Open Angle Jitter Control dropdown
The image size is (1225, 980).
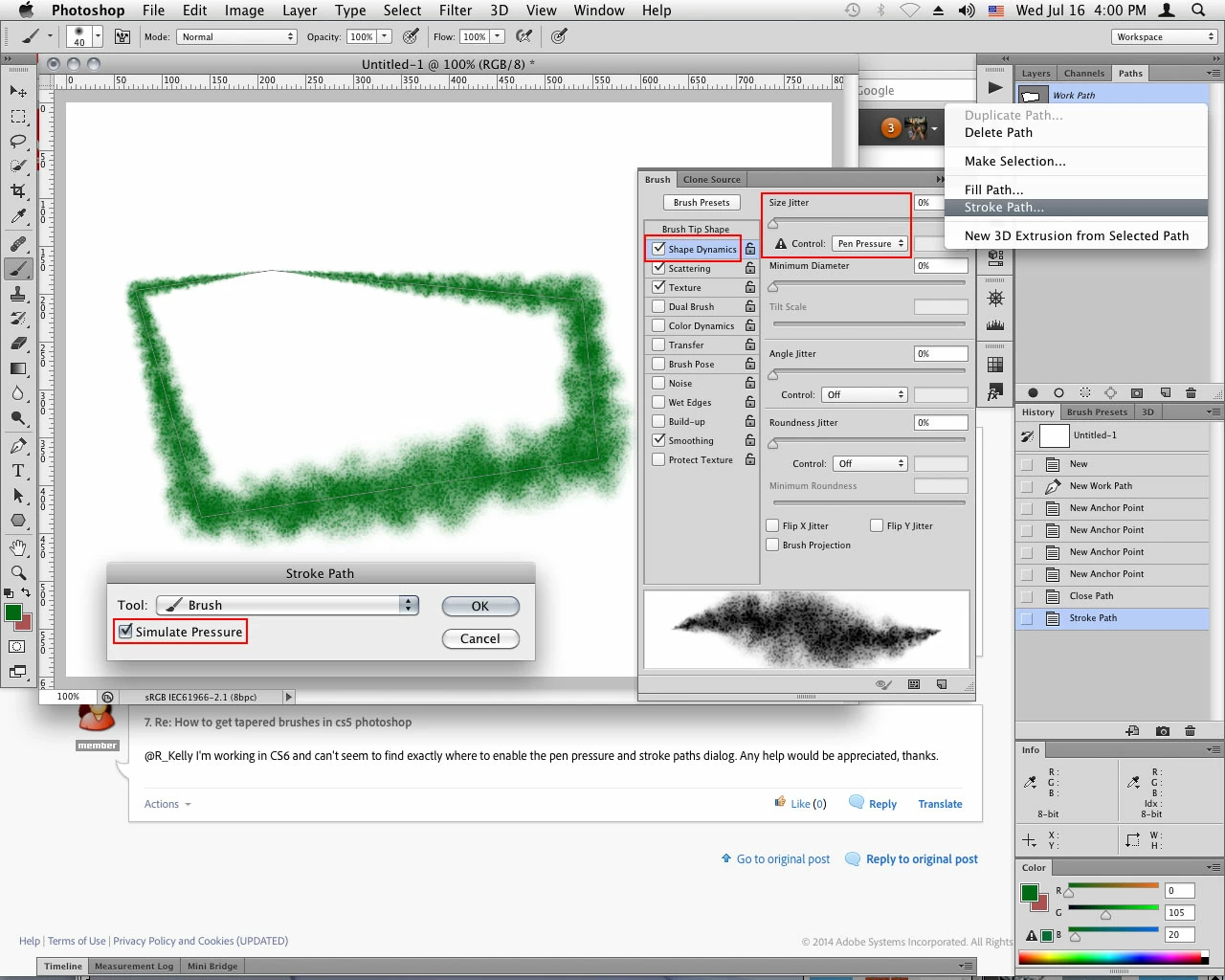[864, 394]
